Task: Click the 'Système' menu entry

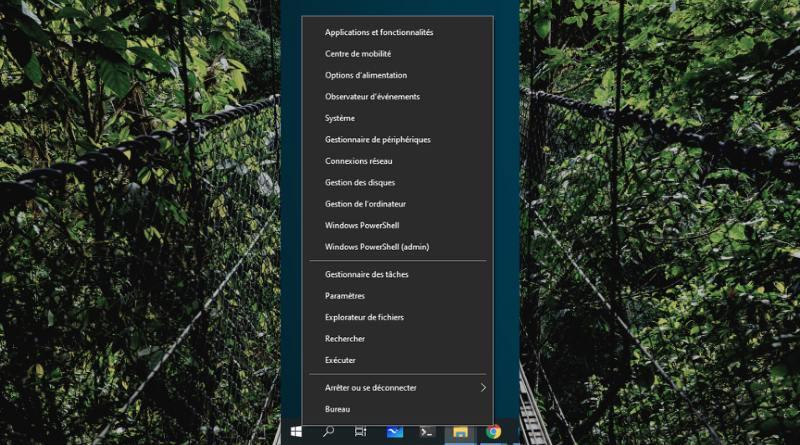Action: tap(340, 118)
